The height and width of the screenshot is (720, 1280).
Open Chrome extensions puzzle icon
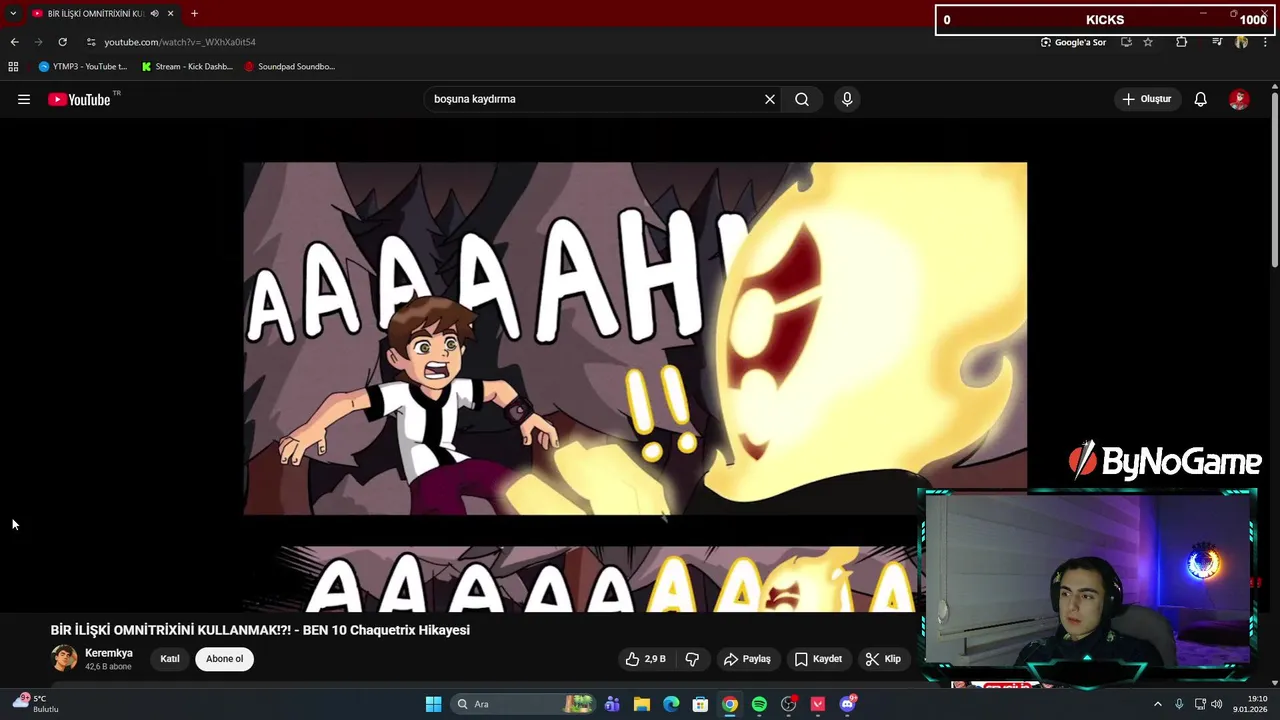(x=1181, y=42)
